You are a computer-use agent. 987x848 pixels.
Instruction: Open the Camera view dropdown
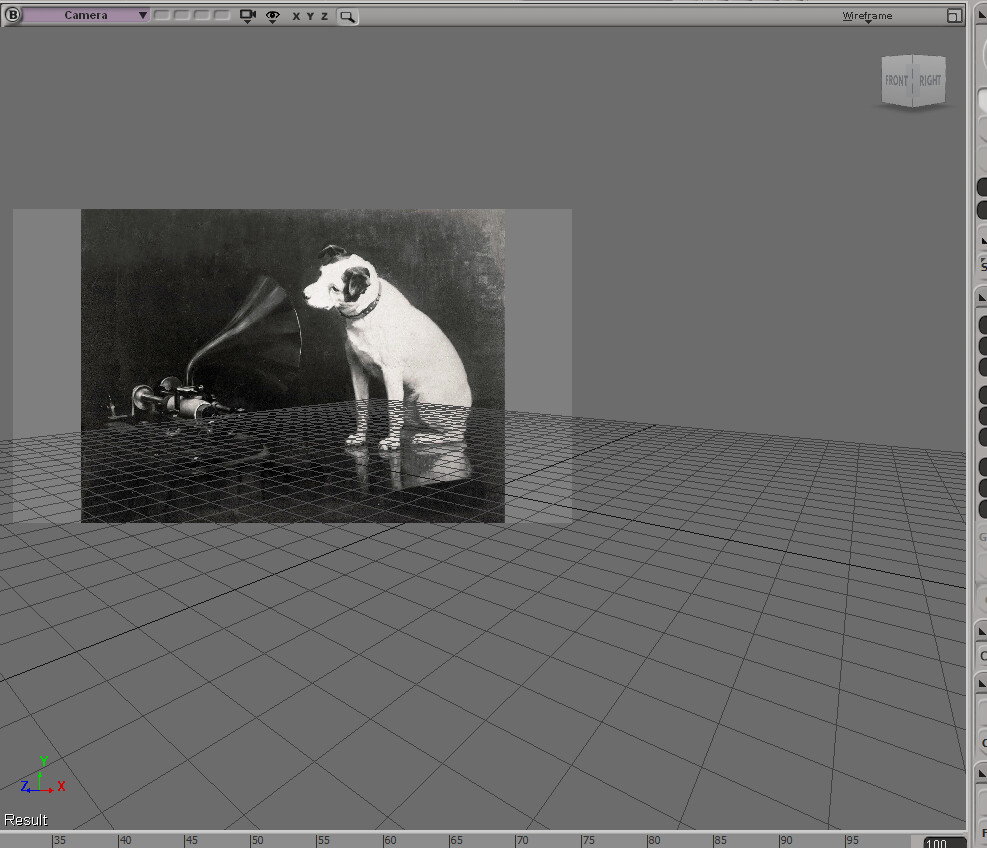[x=86, y=15]
